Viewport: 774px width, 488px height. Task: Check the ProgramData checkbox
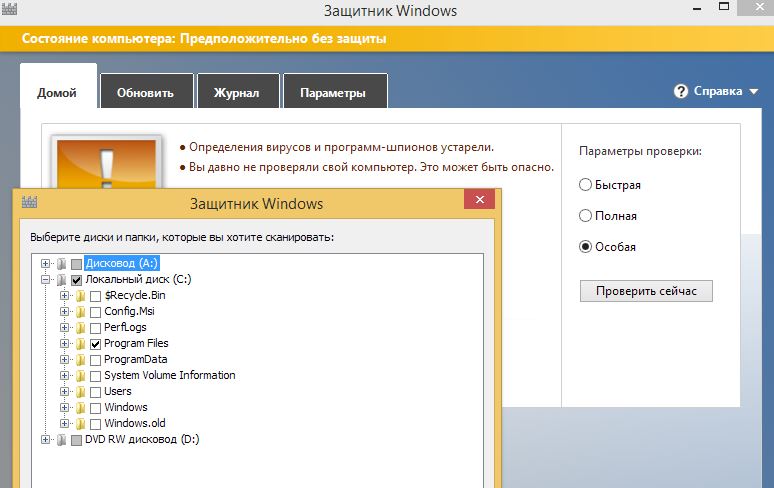tap(96, 360)
